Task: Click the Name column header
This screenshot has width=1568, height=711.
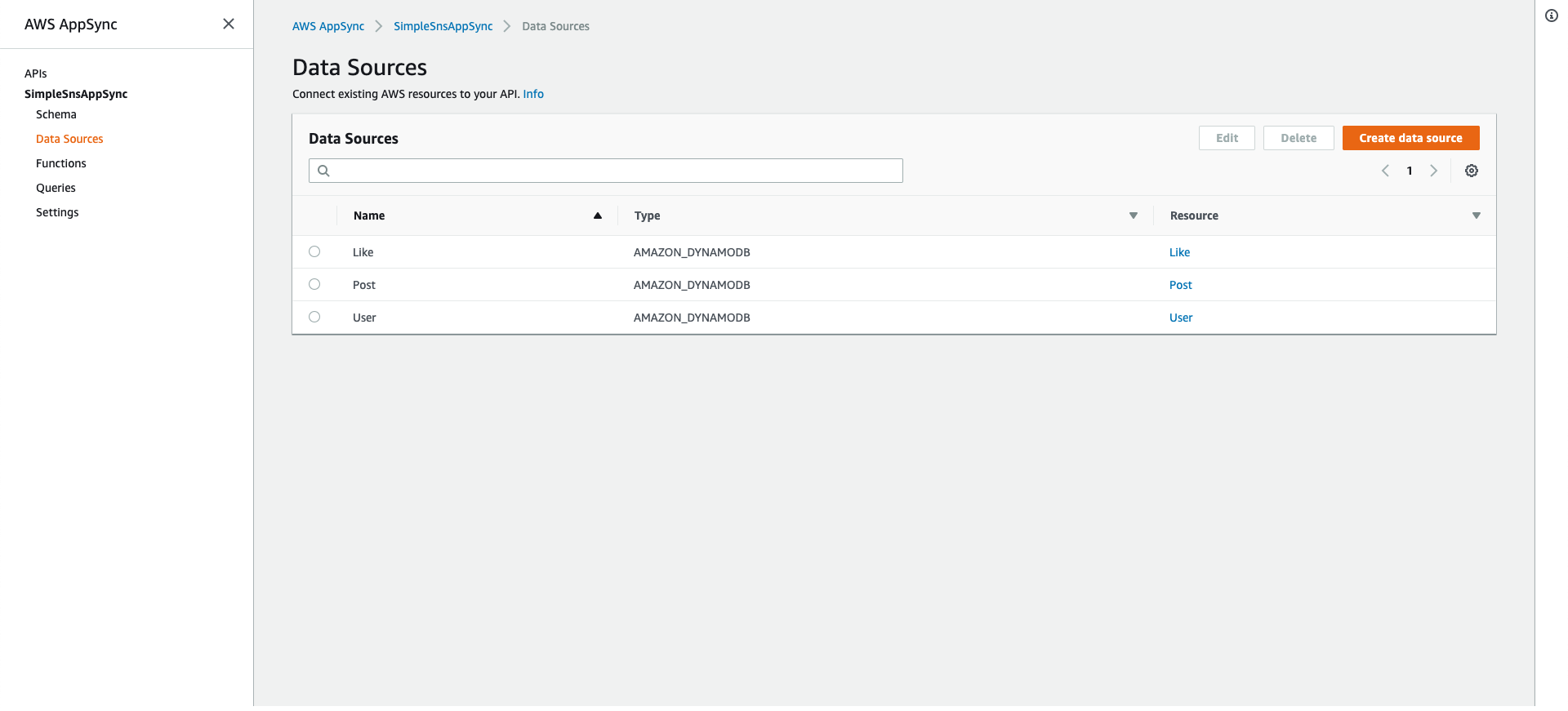Action: (x=369, y=216)
